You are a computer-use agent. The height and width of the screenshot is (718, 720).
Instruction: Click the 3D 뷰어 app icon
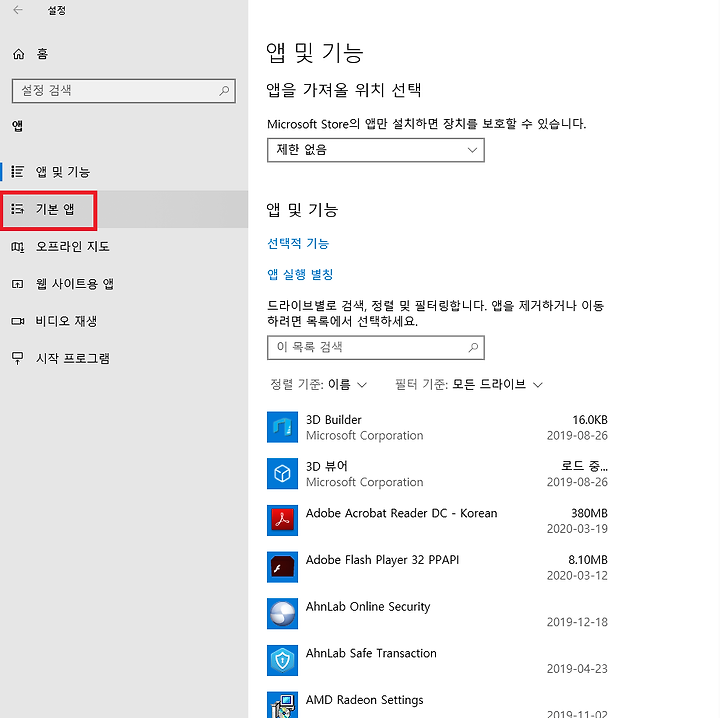tap(282, 474)
